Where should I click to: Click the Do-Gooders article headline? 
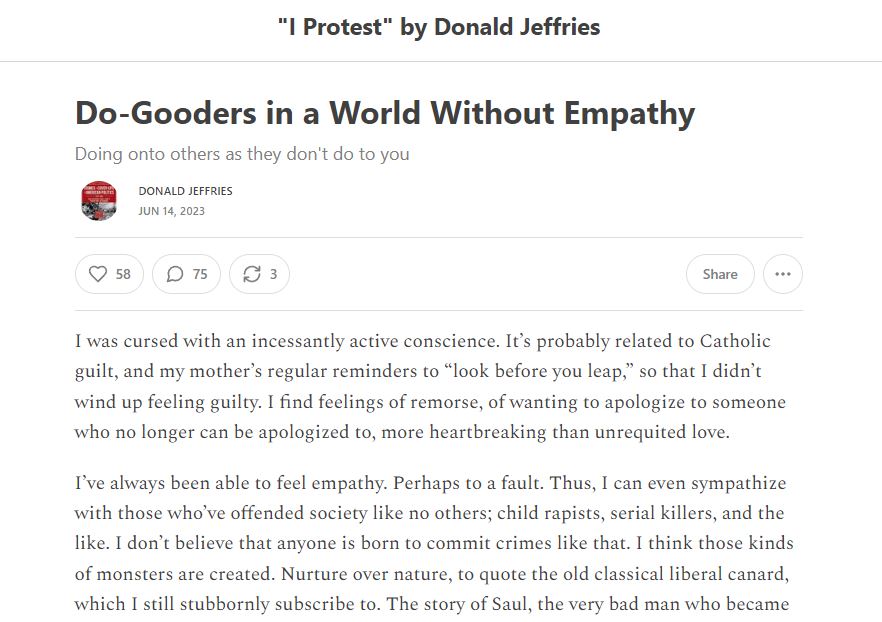(385, 113)
